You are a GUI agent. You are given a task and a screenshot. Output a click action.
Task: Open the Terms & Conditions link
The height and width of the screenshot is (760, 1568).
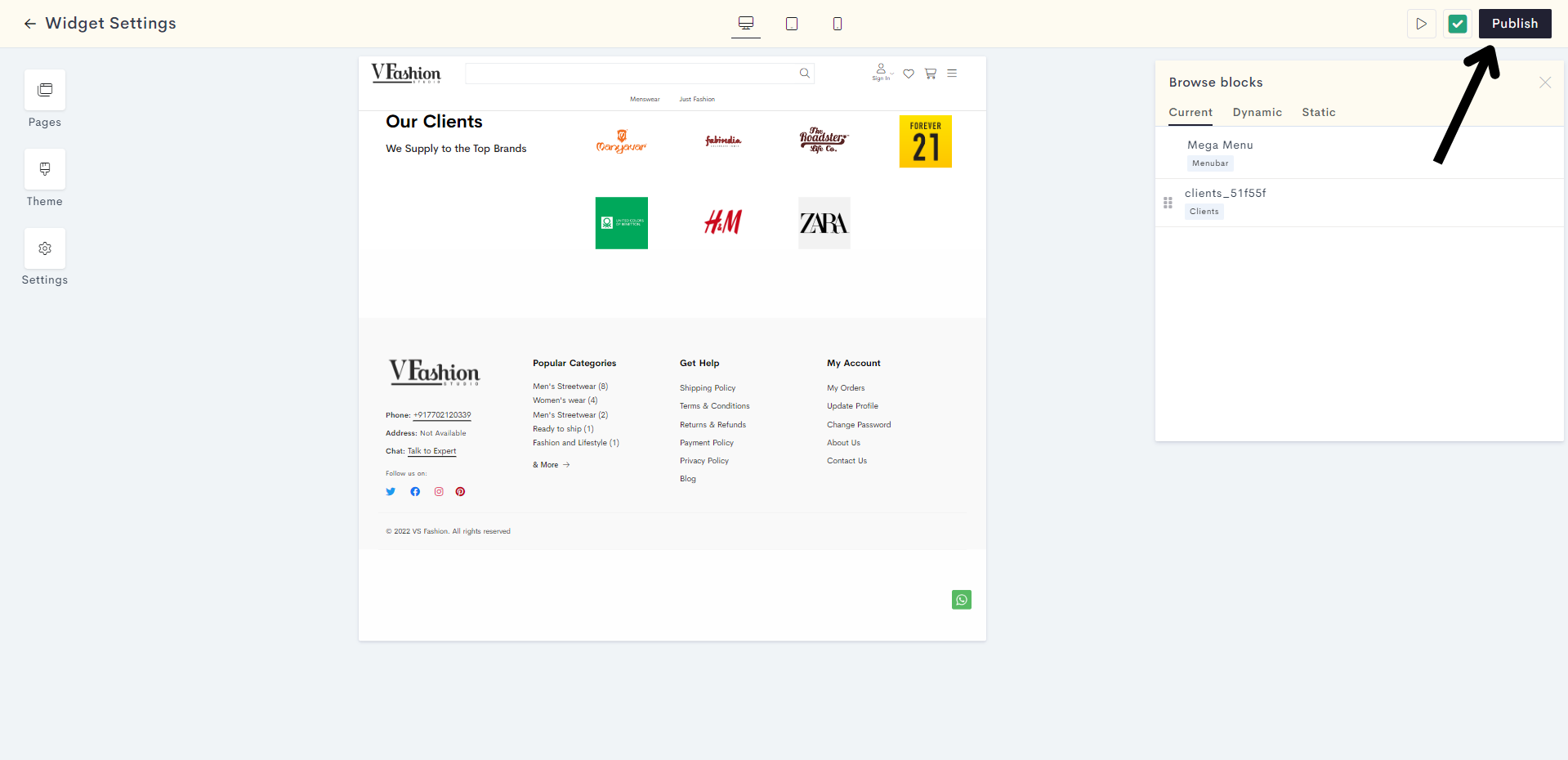715,406
